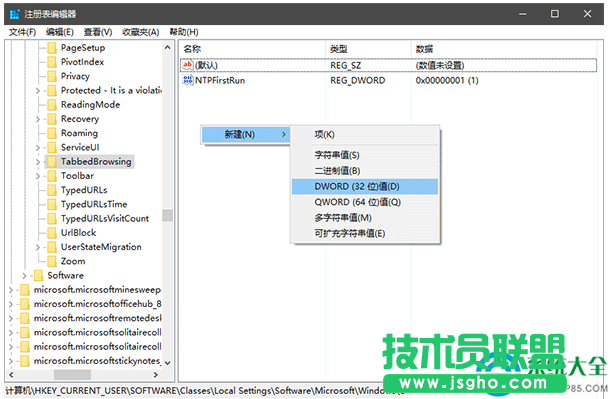Click tree vertical scrollbar thumb
The width and height of the screenshot is (610, 399).
168,215
